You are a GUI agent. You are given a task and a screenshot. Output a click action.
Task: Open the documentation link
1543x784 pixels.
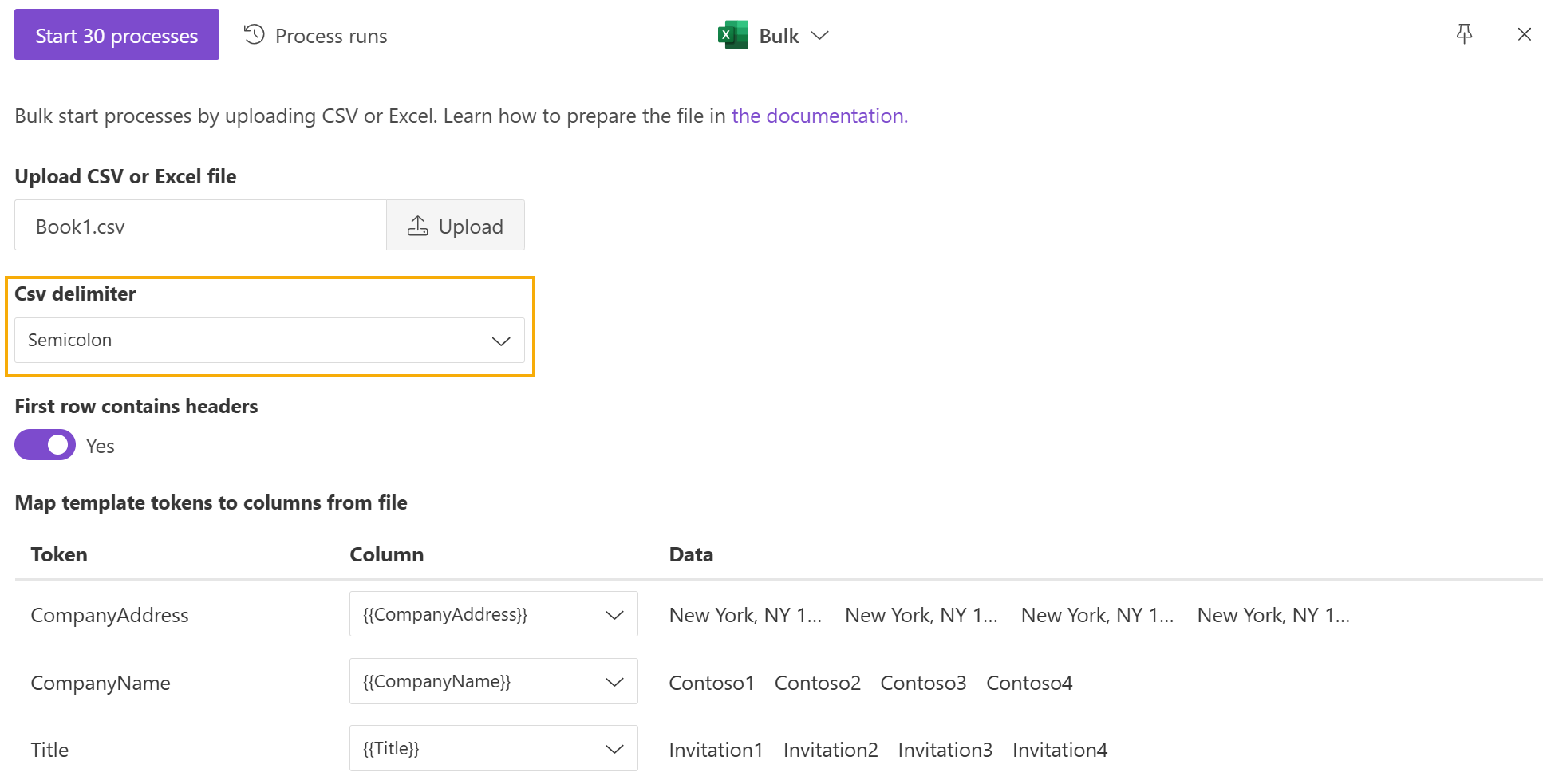coord(819,116)
